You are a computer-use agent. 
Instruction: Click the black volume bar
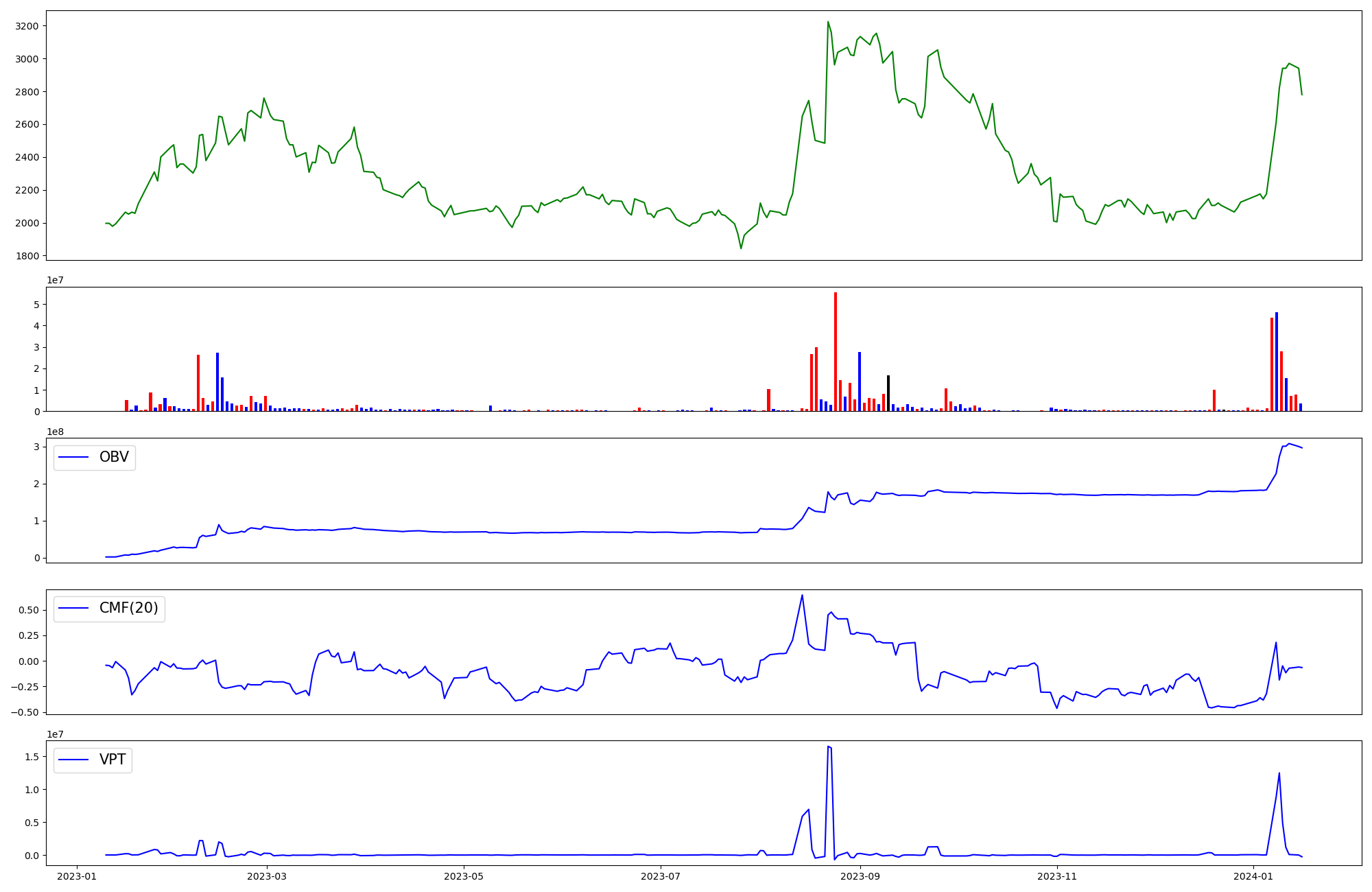[888, 393]
